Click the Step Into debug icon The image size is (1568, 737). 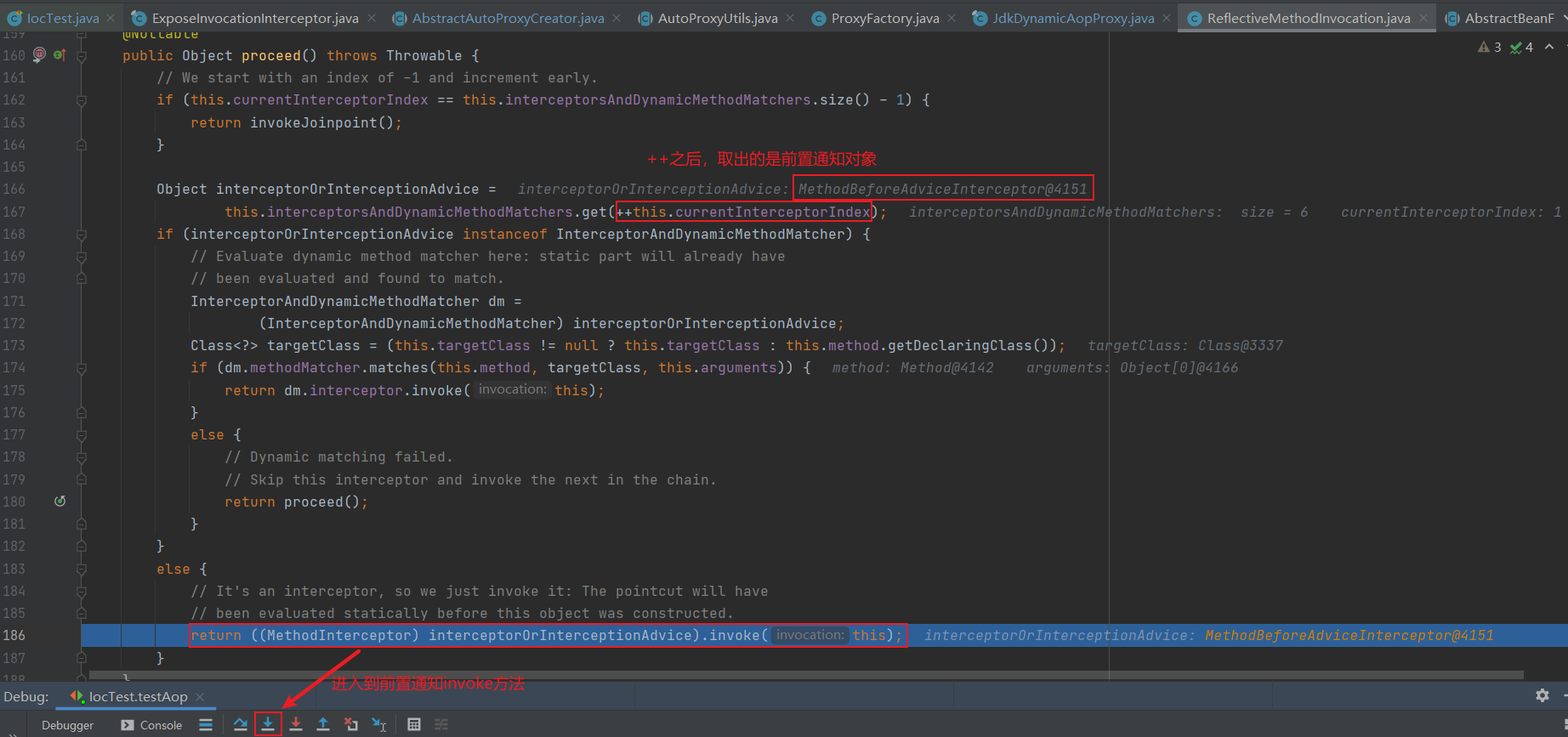click(268, 724)
